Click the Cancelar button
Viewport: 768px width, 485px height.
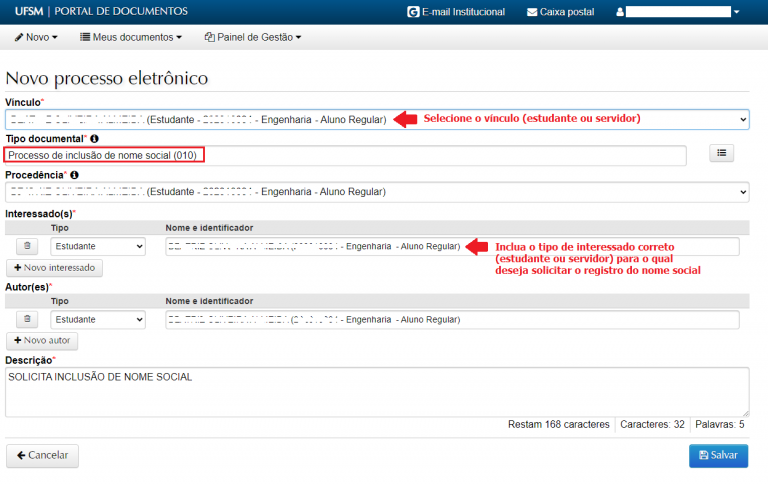coord(42,455)
